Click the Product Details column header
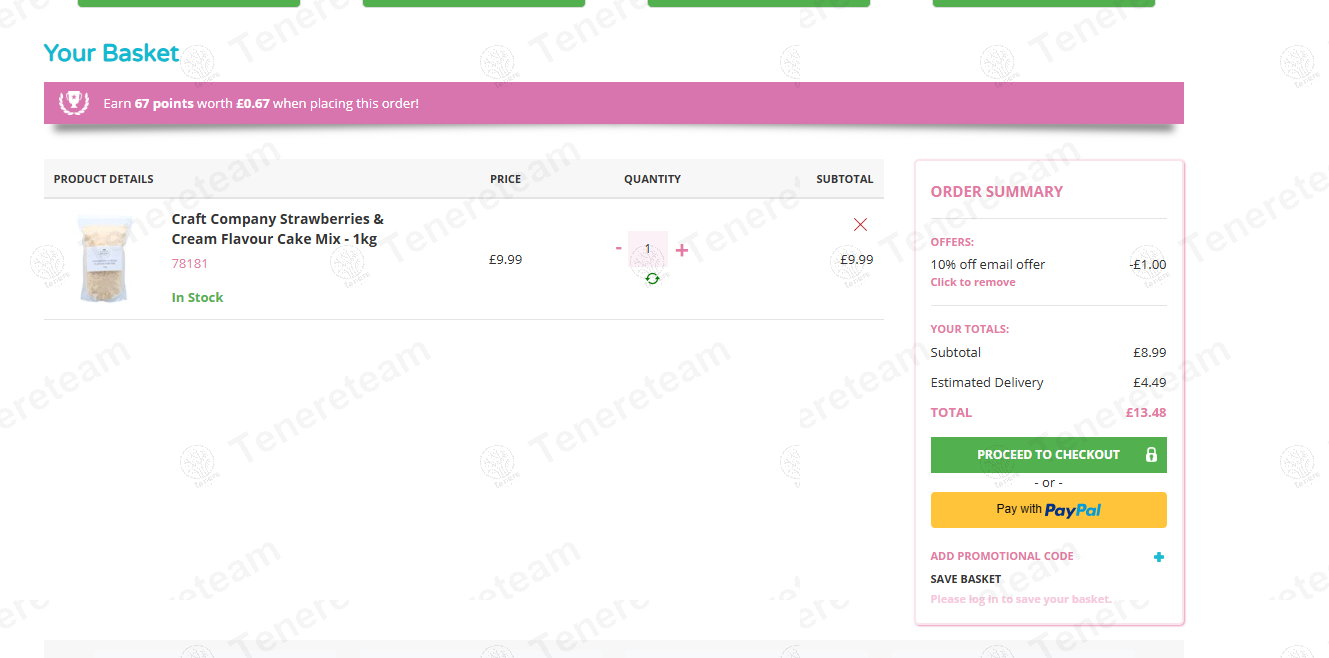The image size is (1329, 658). point(104,179)
